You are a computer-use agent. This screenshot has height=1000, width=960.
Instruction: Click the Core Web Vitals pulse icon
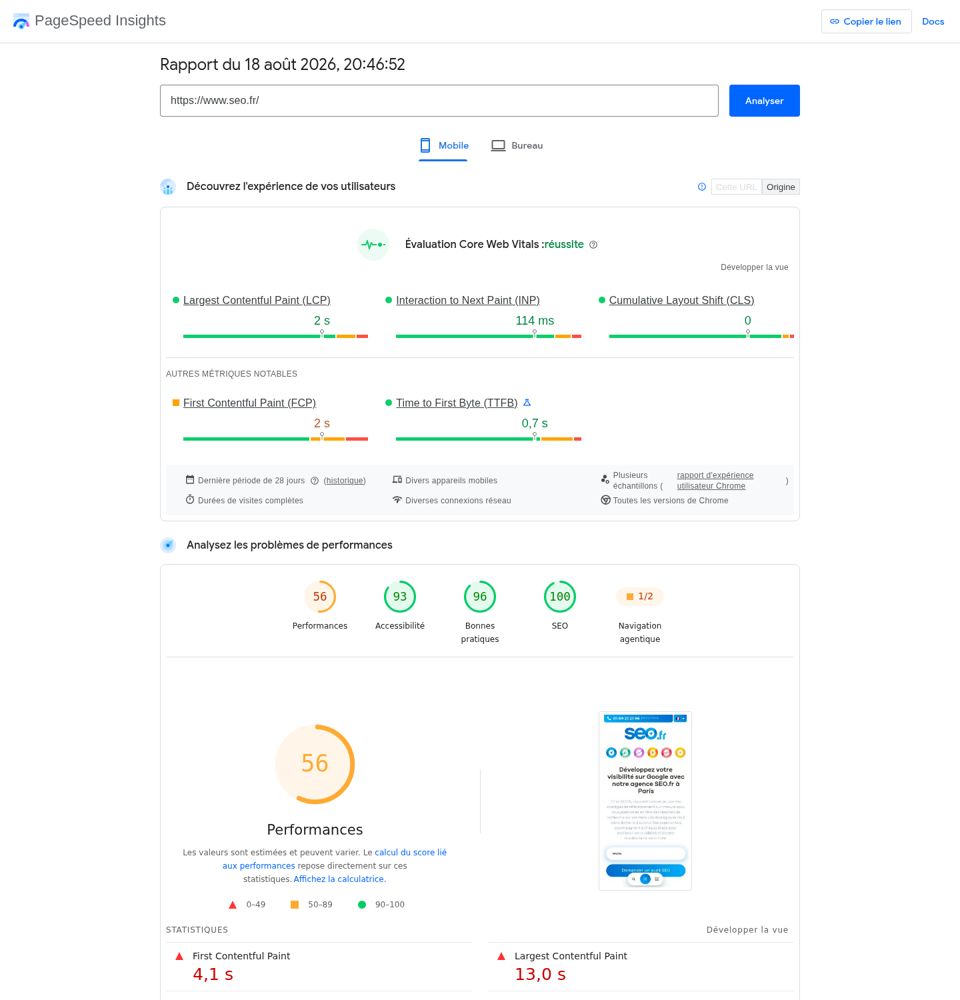(373, 244)
